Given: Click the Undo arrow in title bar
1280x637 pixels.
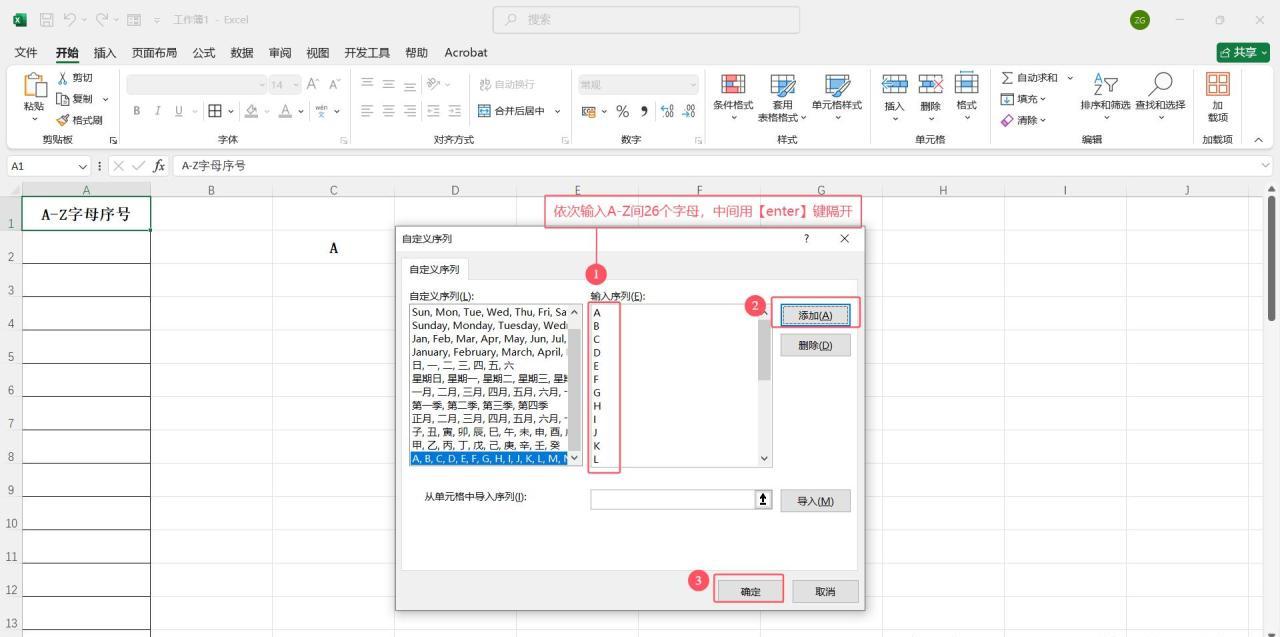Looking at the screenshot, I should [x=70, y=20].
